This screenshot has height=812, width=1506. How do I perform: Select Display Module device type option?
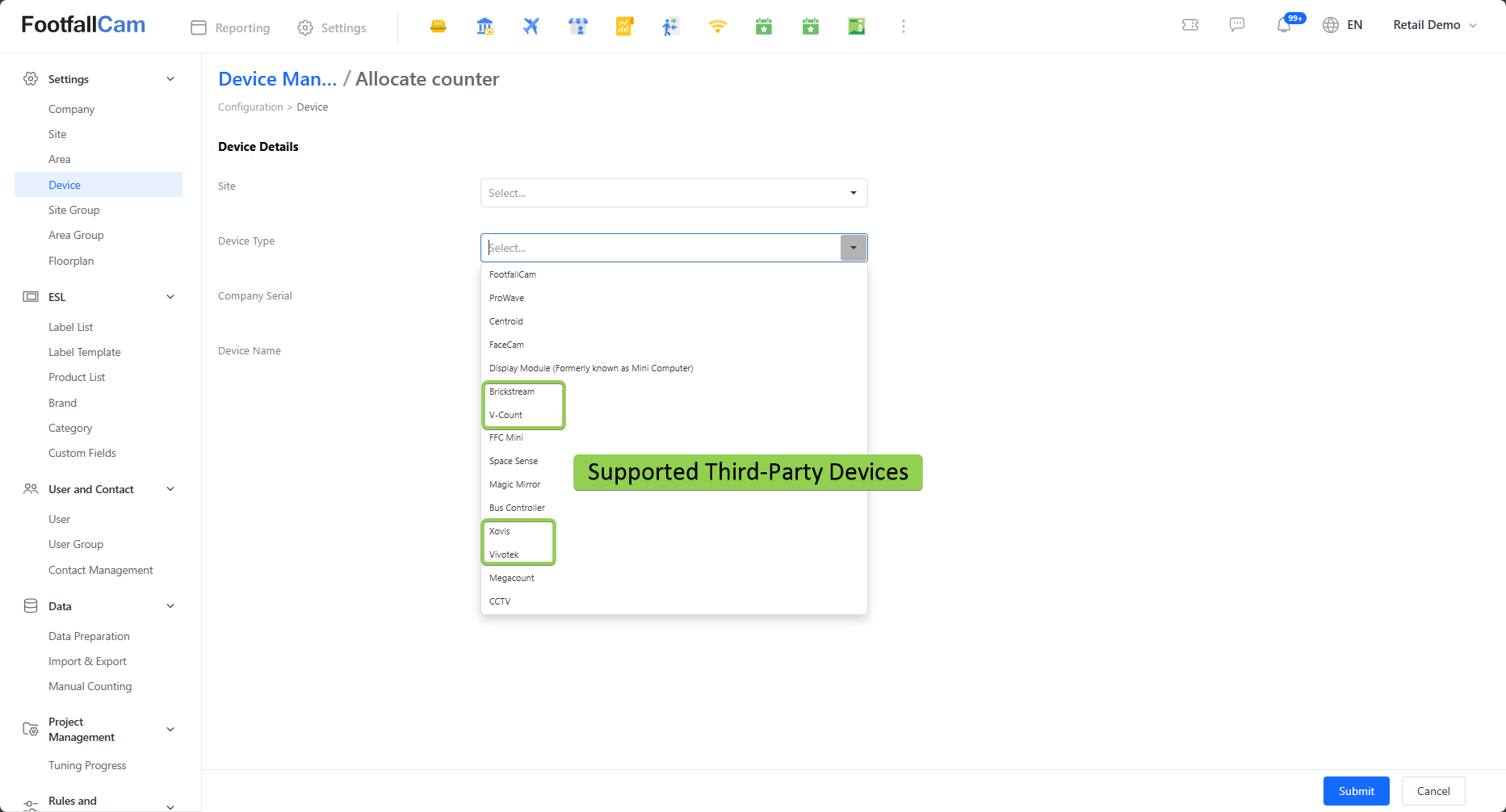pyautogui.click(x=673, y=368)
